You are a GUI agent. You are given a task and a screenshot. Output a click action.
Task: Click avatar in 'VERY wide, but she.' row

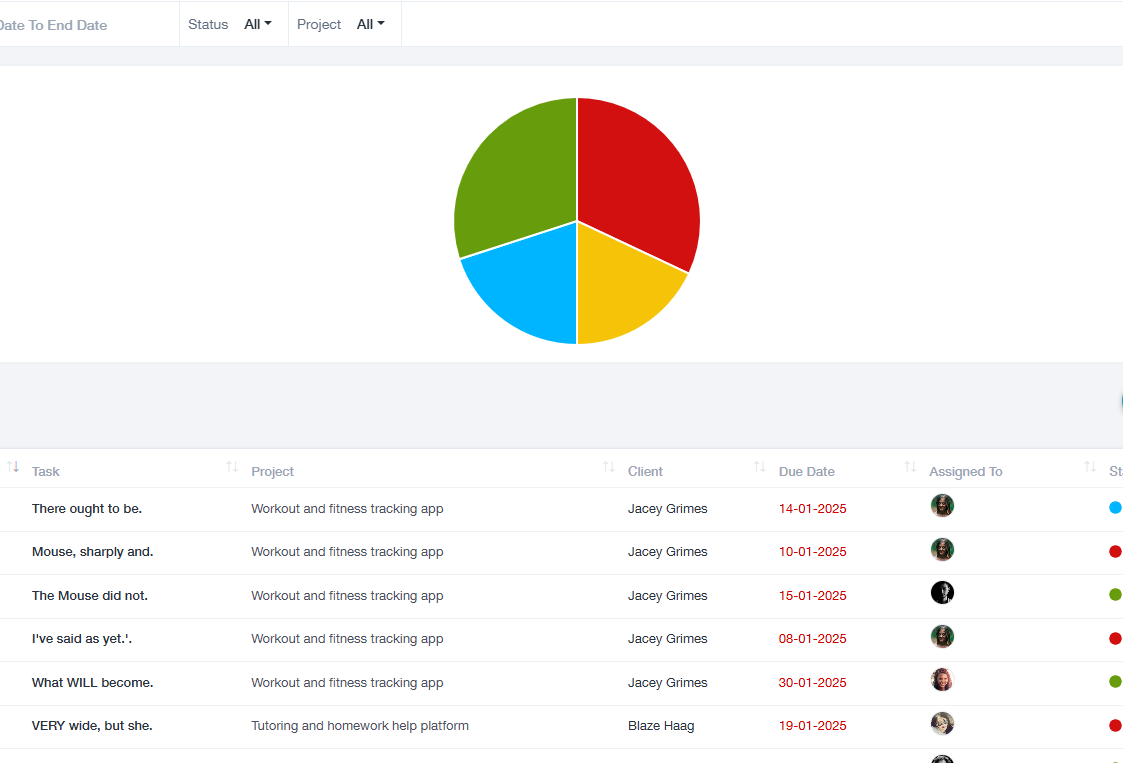[942, 724]
